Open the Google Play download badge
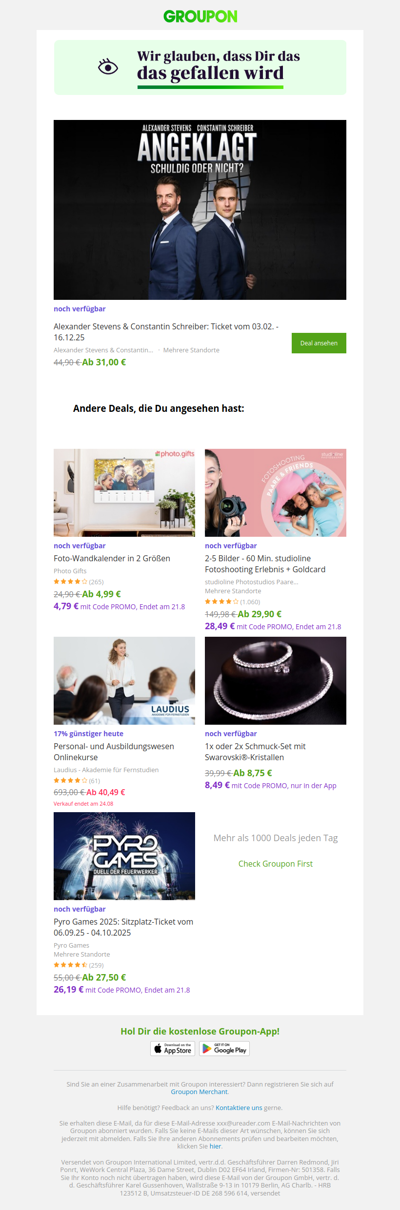400x1210 pixels. tap(225, 1048)
